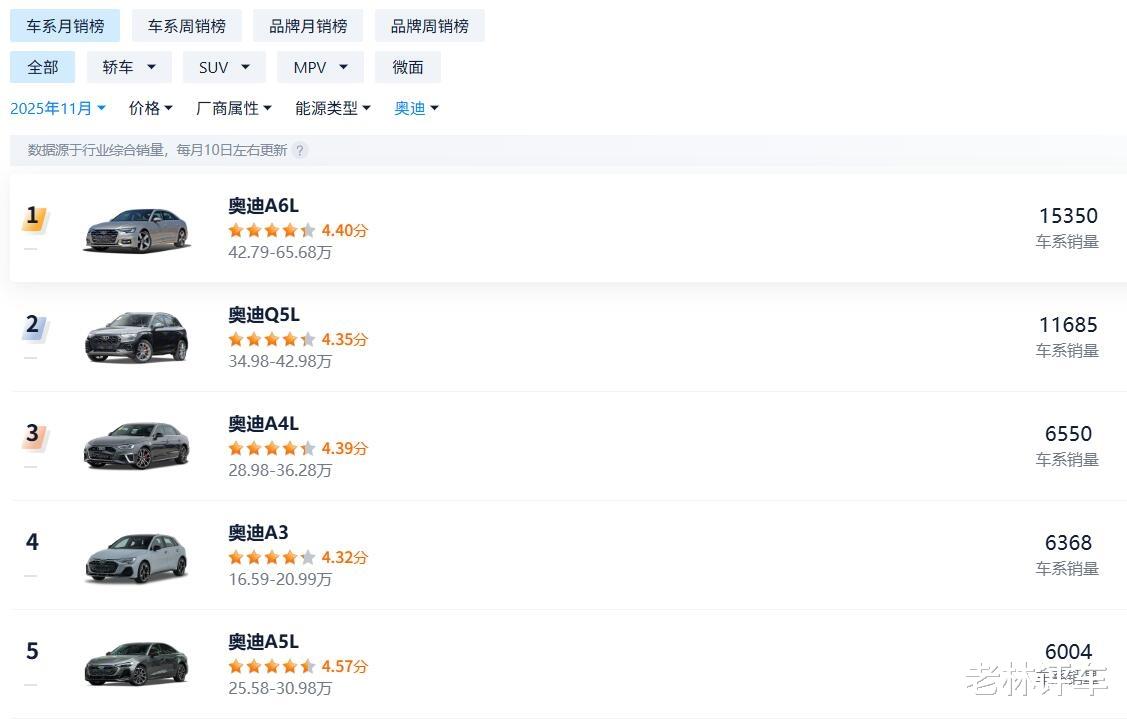Select the 微面 category button
Viewport: 1127px width, 720px height.
408,67
